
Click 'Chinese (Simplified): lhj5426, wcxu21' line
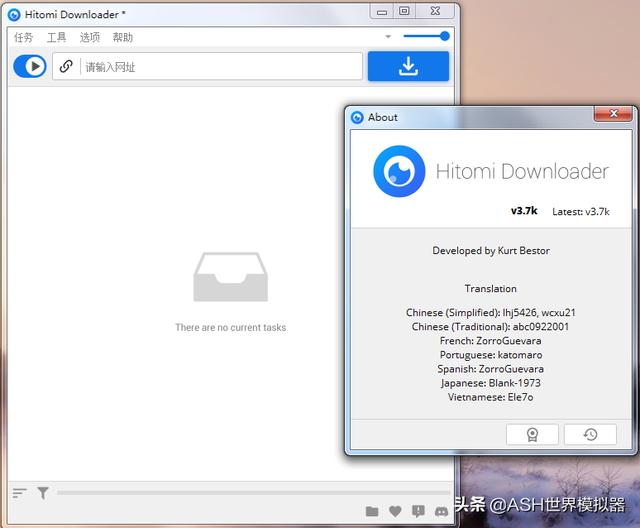pyautogui.click(x=491, y=313)
